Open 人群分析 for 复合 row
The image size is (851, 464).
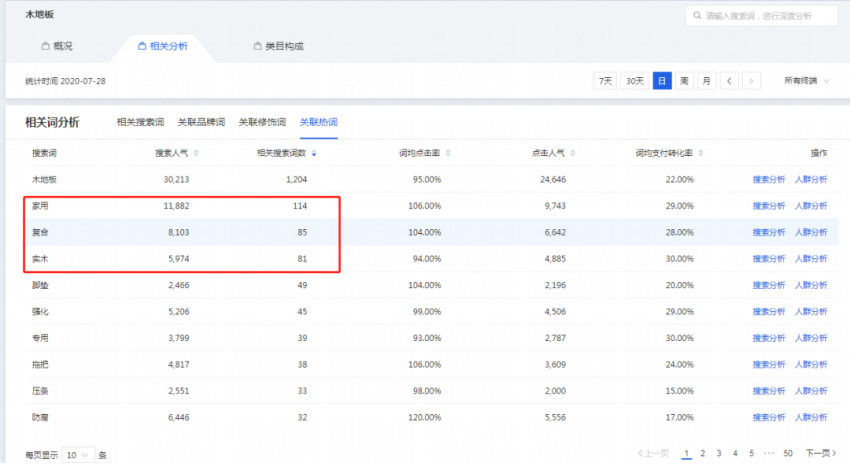pyautogui.click(x=811, y=232)
